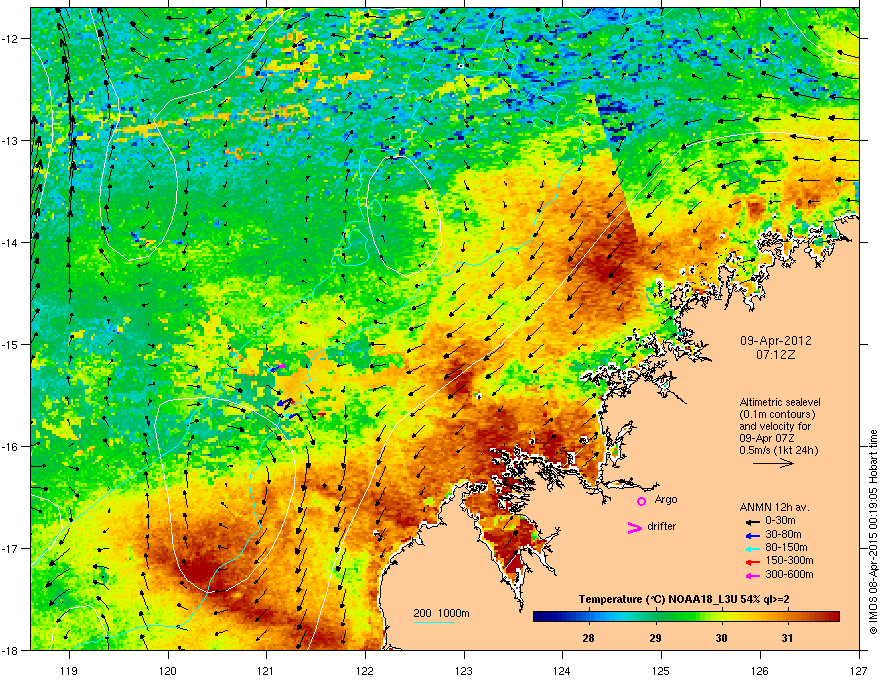
Task: Click the '200 1000m' isobath label
Action: (441, 613)
